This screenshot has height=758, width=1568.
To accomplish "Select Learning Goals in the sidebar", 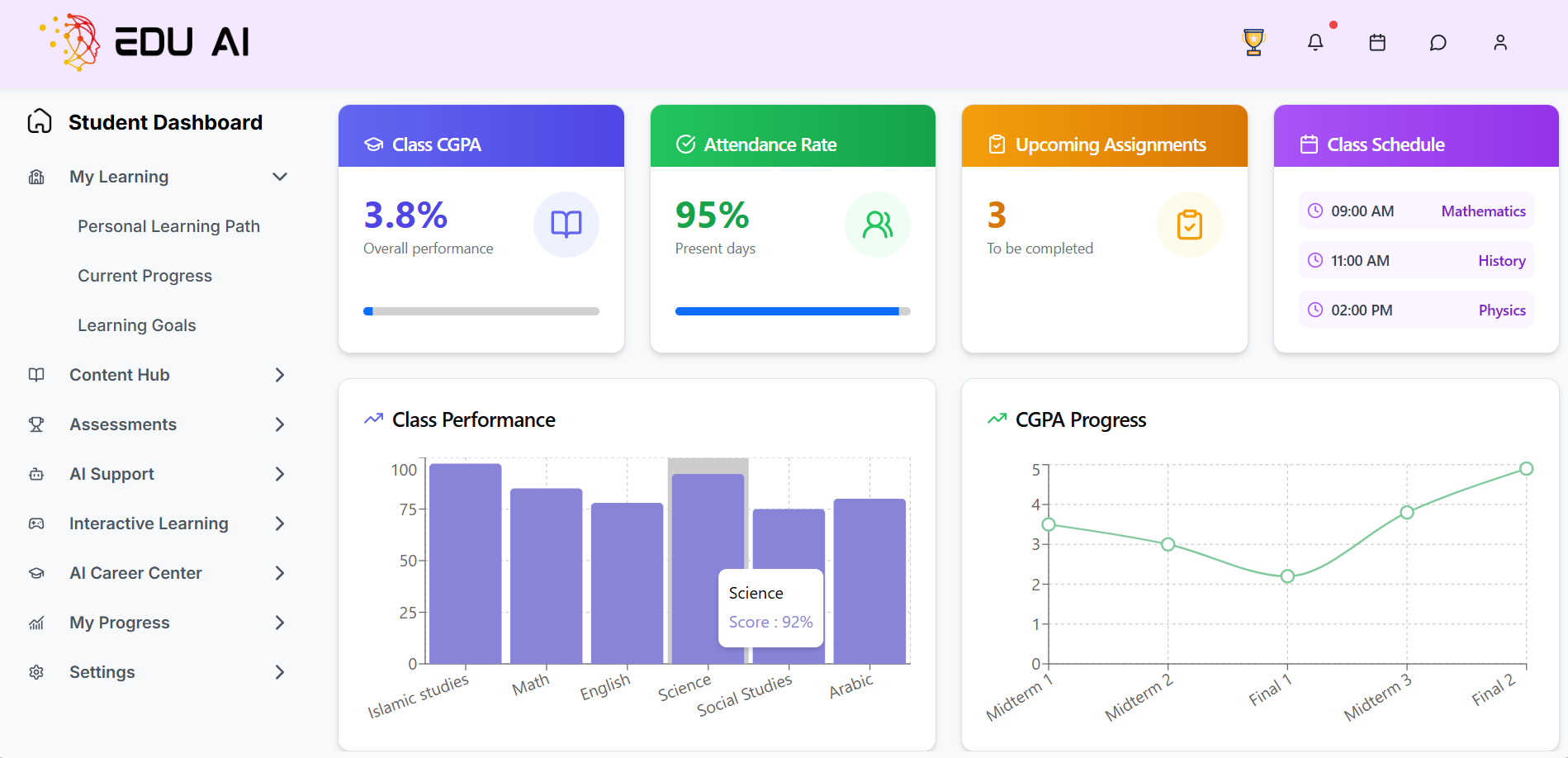I will [x=137, y=325].
